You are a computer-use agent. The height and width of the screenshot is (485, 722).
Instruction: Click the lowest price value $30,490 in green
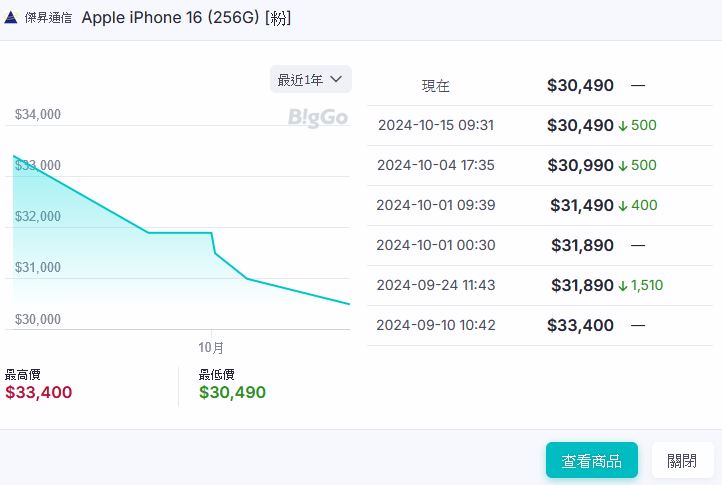pos(232,392)
